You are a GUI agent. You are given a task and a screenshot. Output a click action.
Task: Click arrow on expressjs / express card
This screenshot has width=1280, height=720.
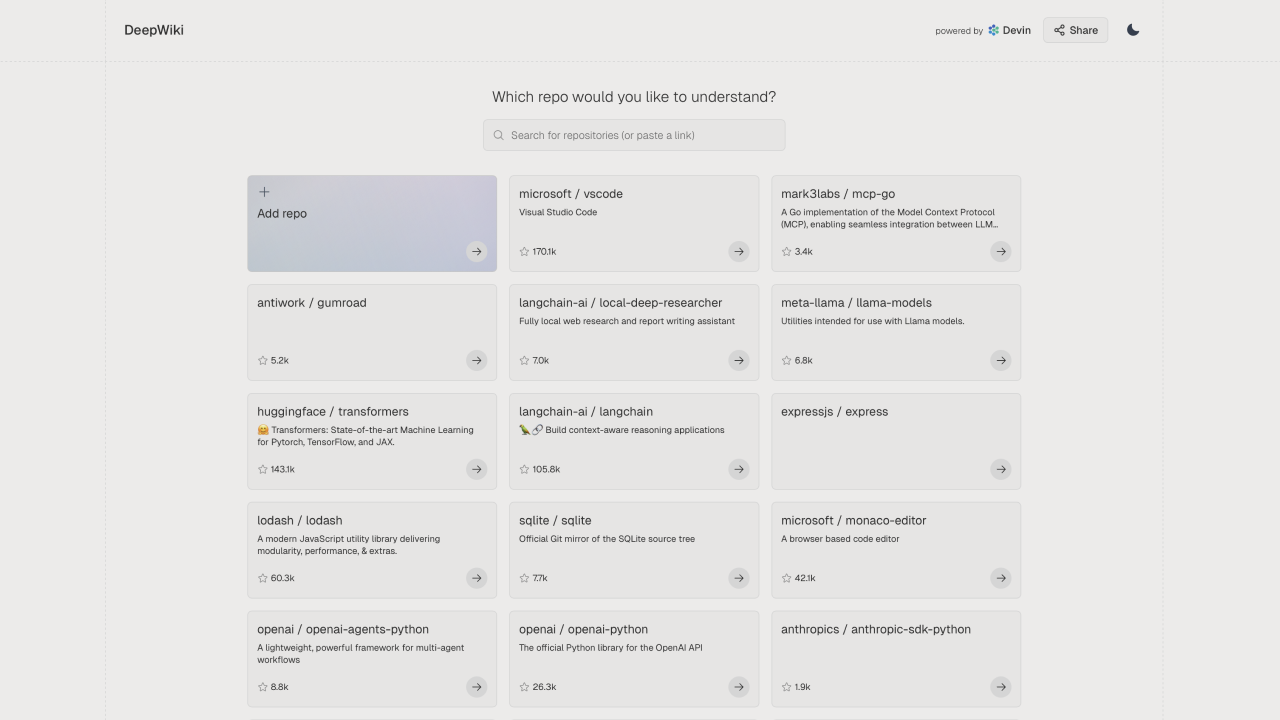click(1001, 470)
